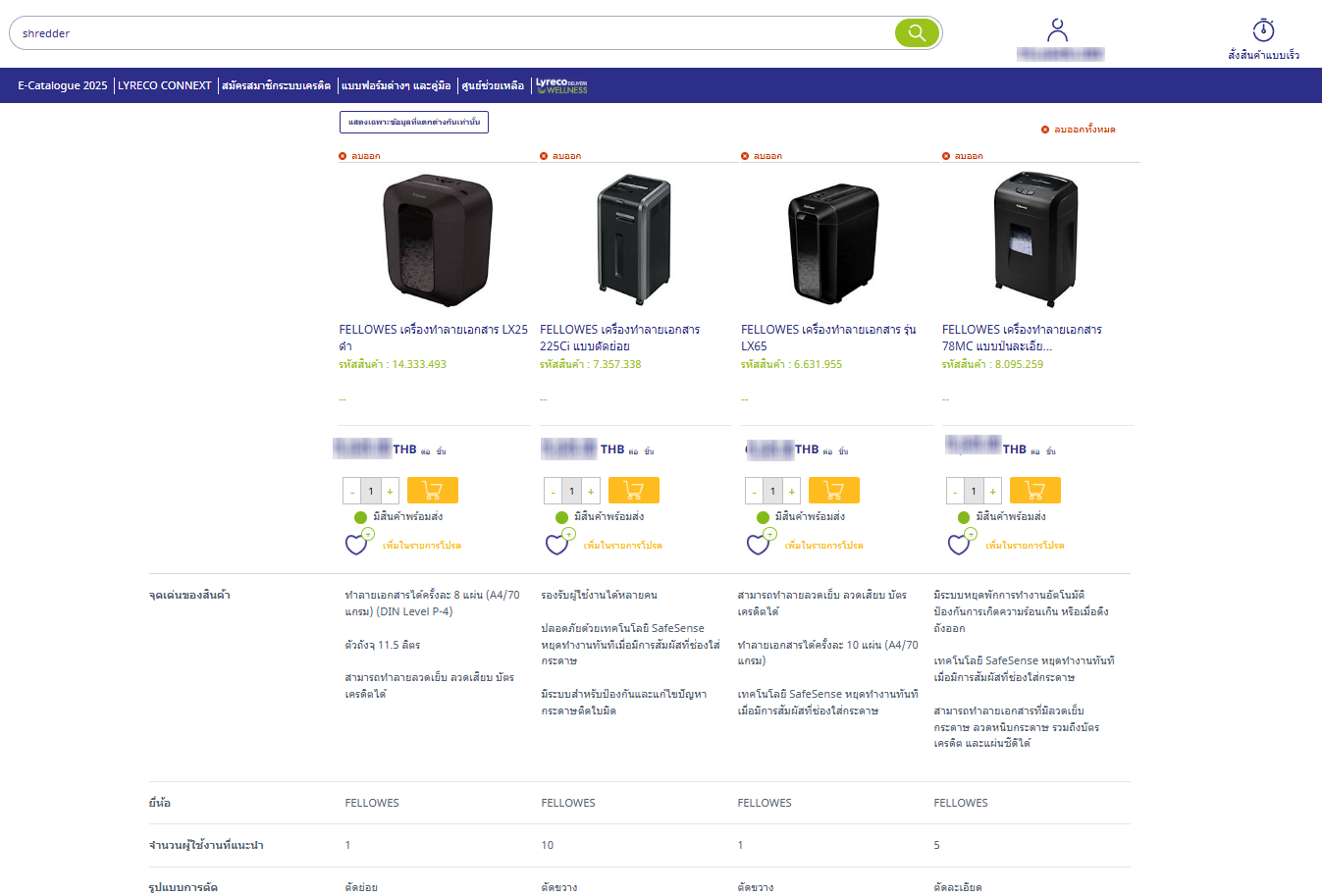Click show only differing data button

point(414,122)
